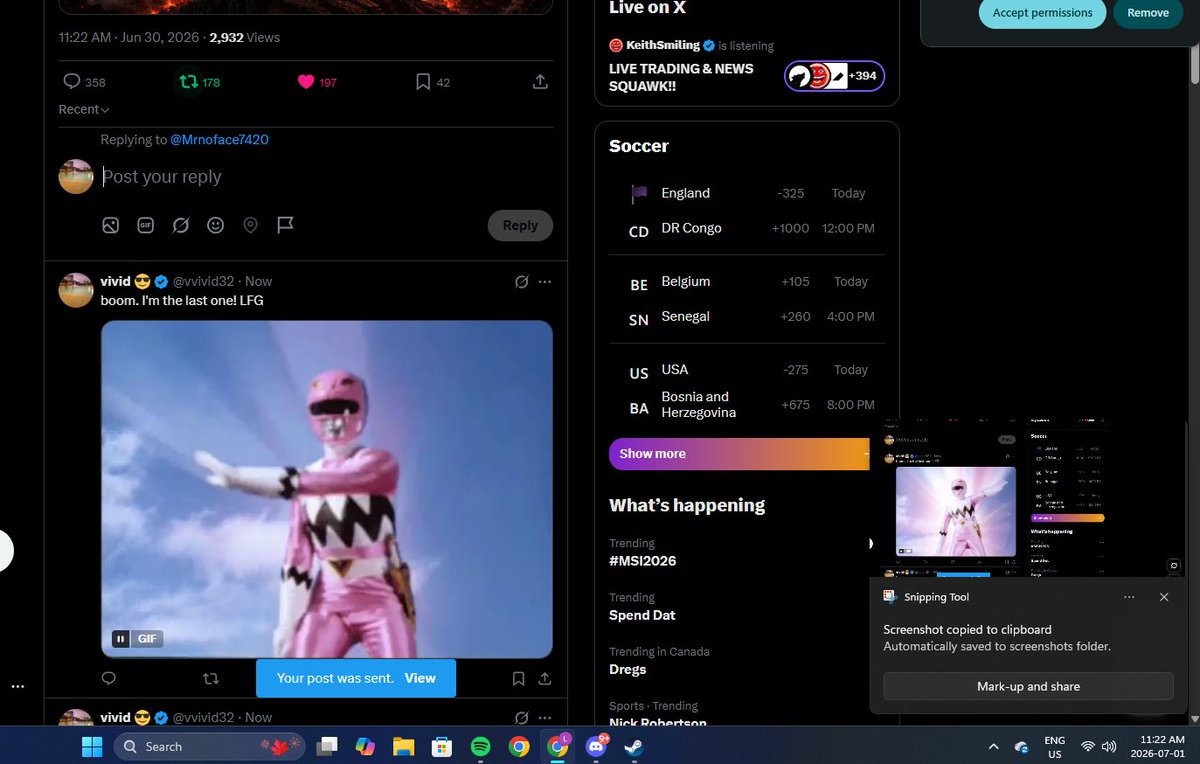Open File Explorer from the taskbar

(x=403, y=747)
